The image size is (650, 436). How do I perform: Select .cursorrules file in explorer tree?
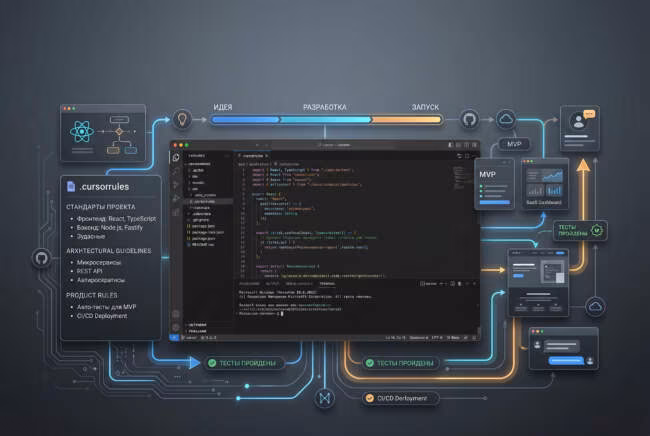click(207, 201)
